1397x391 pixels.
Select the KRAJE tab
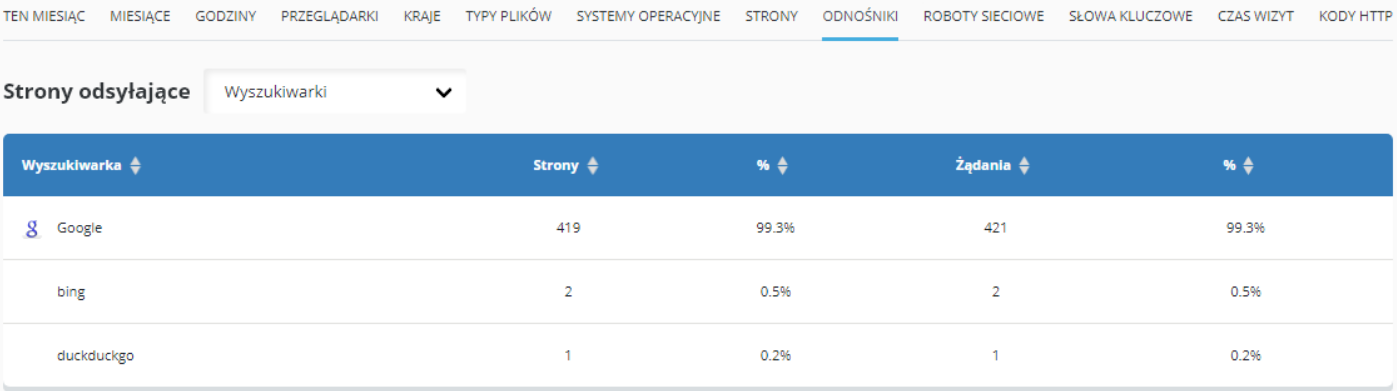tap(422, 17)
